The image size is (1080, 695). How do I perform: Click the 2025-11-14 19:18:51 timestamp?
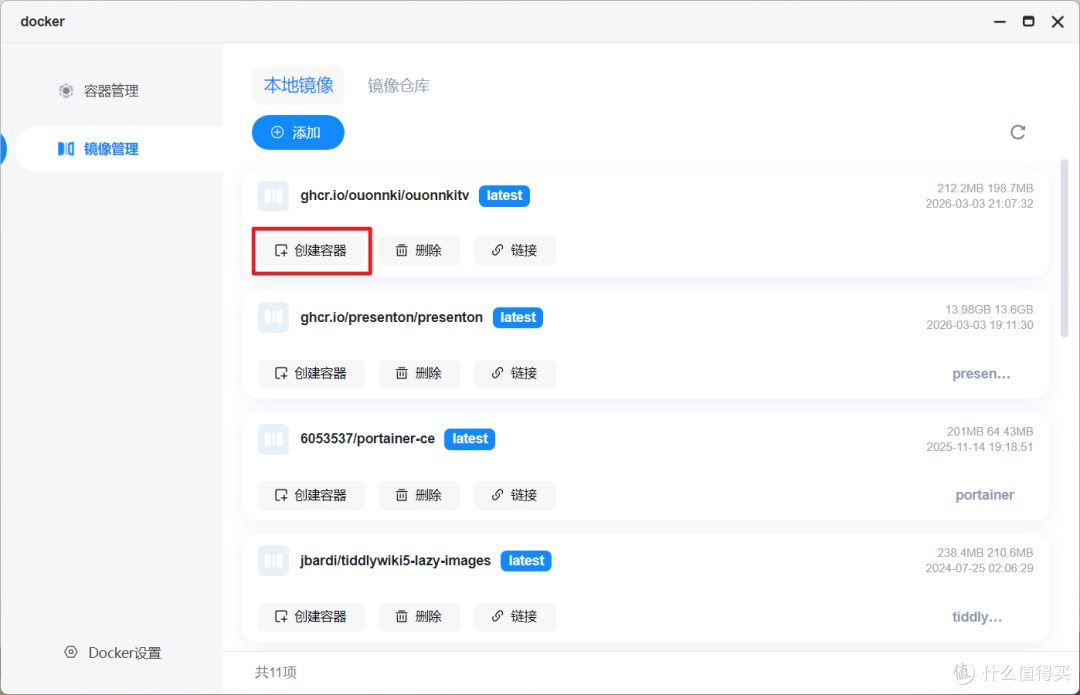(x=979, y=447)
